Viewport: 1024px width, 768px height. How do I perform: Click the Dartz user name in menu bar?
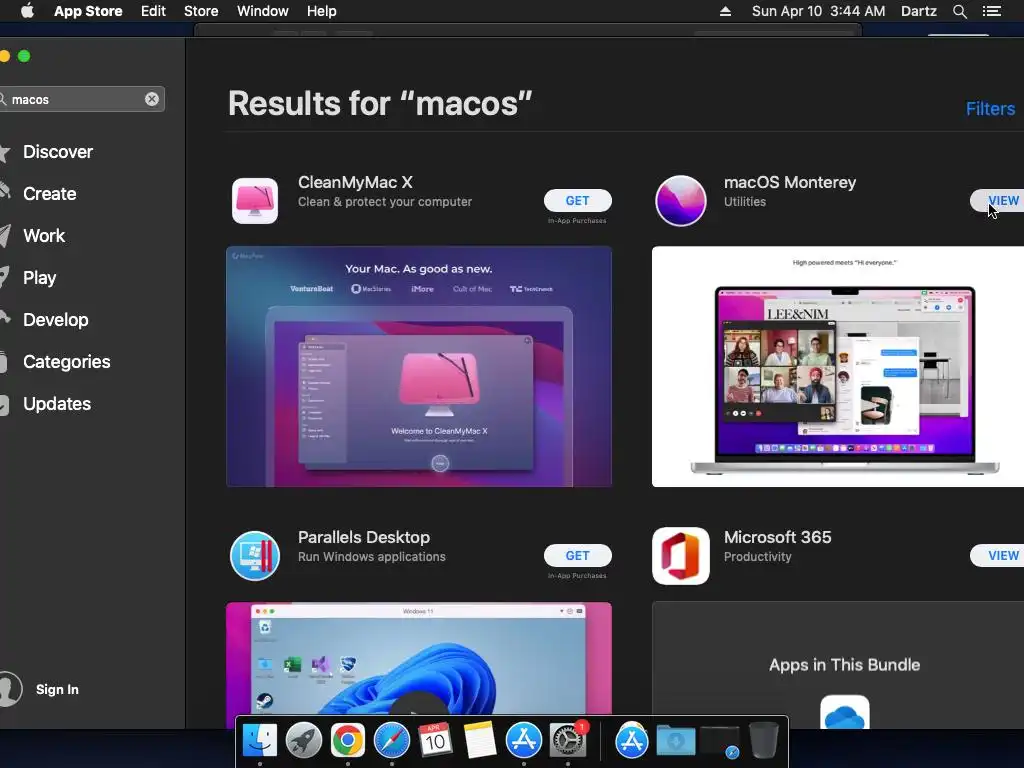tap(918, 11)
